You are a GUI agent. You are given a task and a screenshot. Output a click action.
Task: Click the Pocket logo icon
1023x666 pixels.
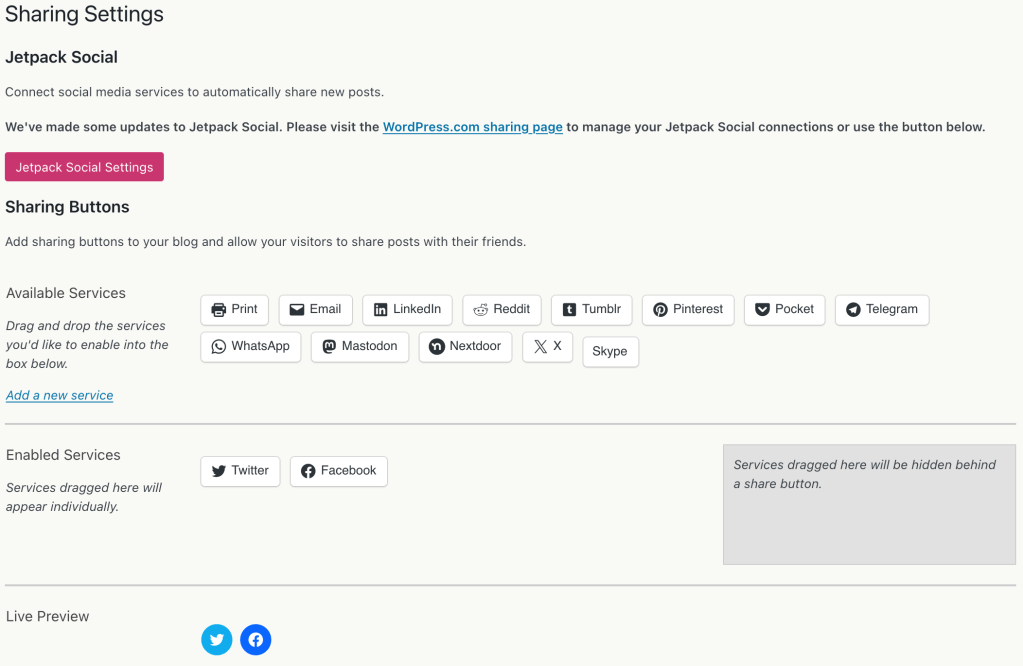762,310
